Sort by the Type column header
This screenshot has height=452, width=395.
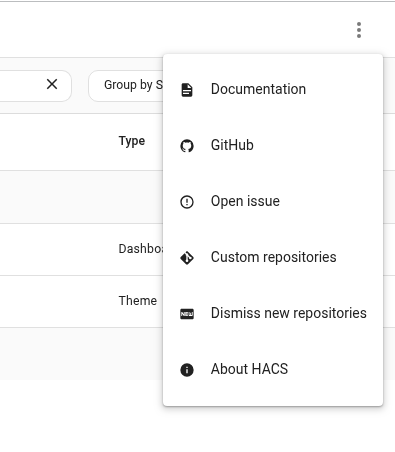coord(132,141)
